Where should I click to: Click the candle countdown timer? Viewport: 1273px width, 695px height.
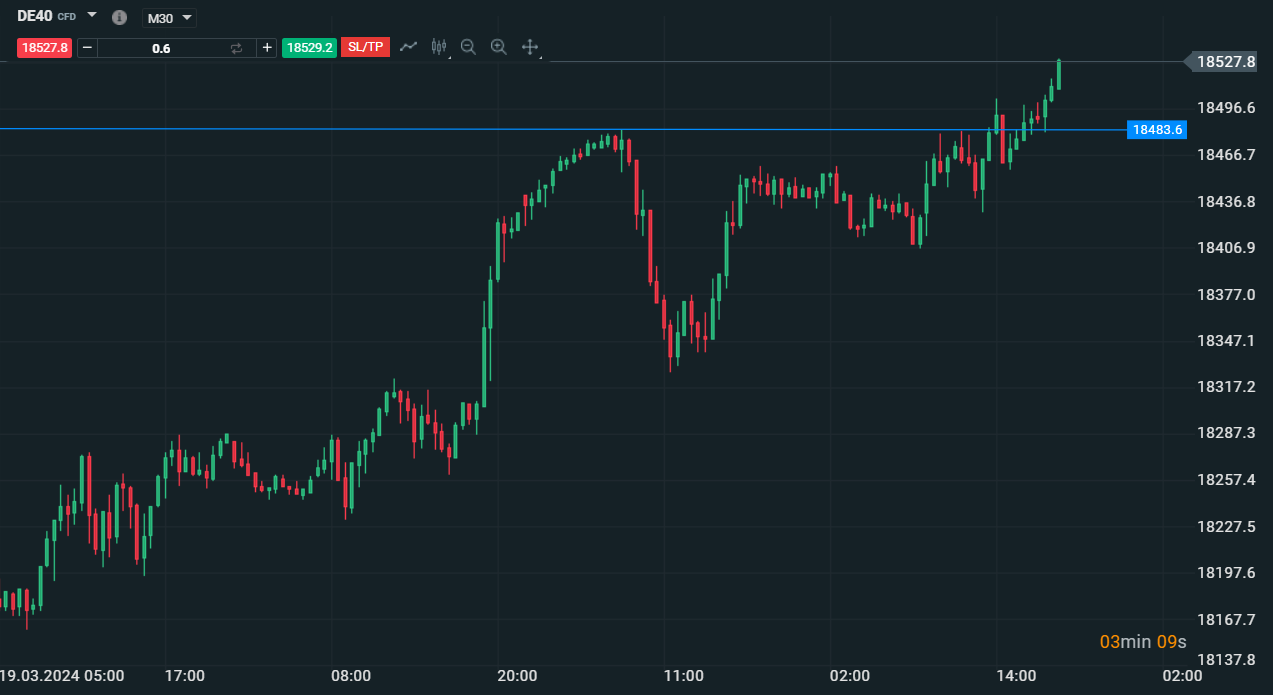point(1142,642)
